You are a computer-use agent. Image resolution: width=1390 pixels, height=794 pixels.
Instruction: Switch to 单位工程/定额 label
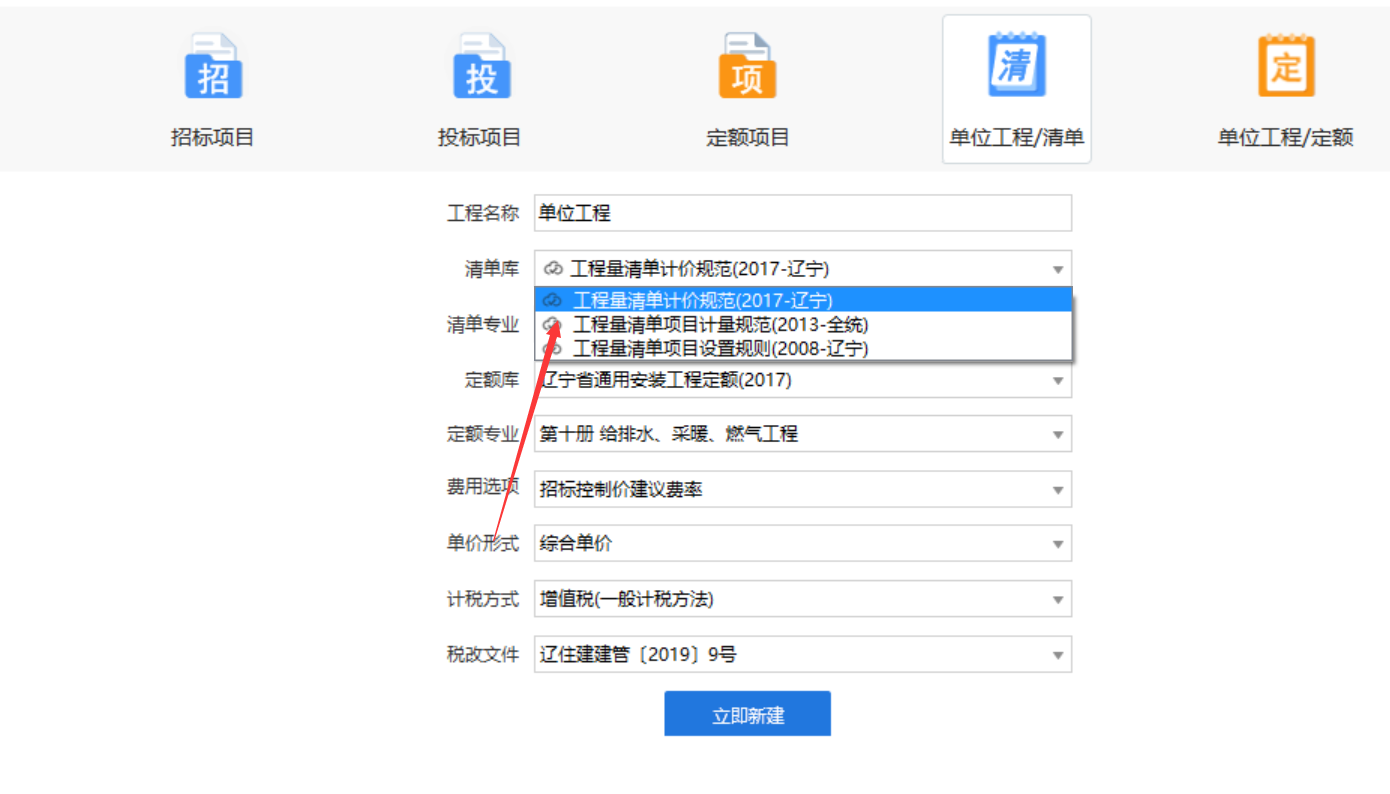click(1285, 138)
